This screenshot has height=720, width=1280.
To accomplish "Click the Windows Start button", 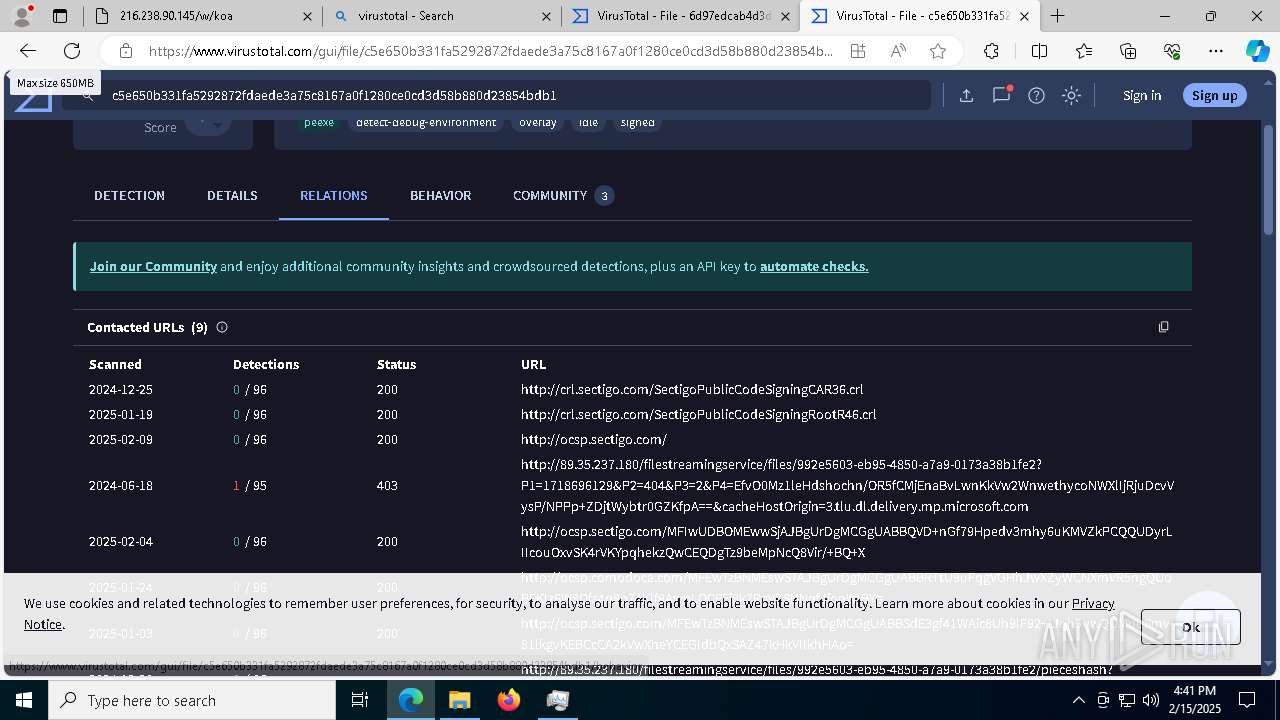I will pyautogui.click(x=24, y=700).
